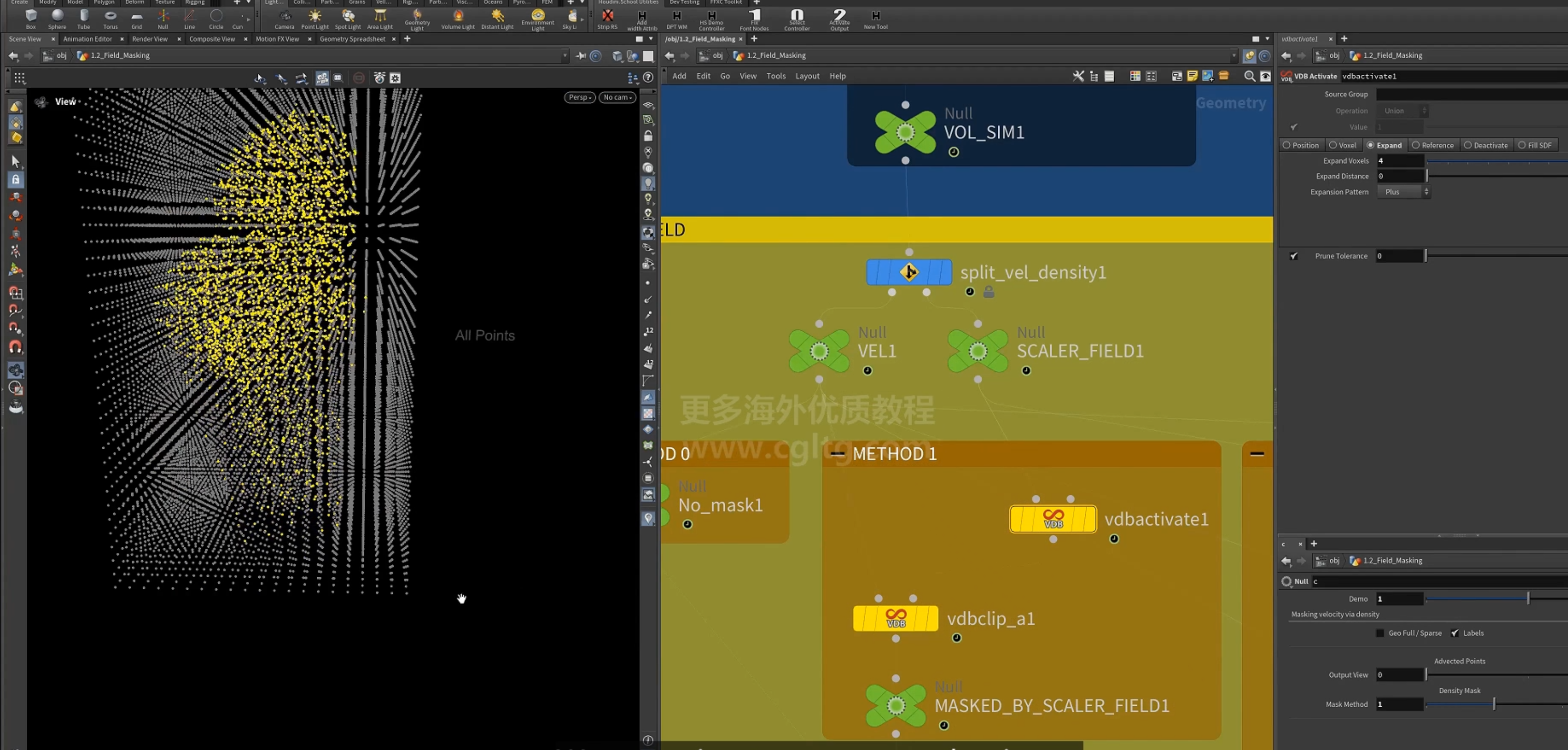1568x750 pixels.
Task: Toggle the Labels checkbox
Action: 1455,633
